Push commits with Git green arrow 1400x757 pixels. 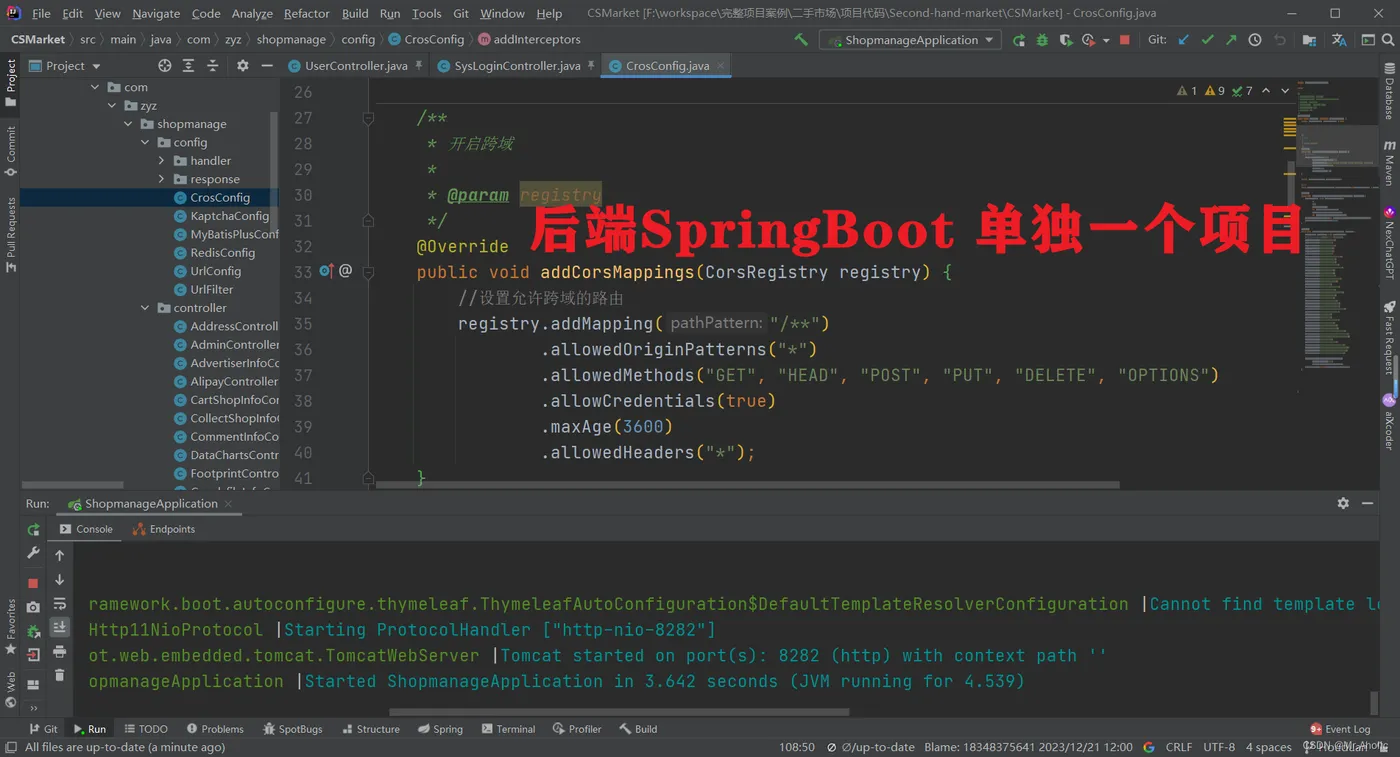coord(1231,40)
